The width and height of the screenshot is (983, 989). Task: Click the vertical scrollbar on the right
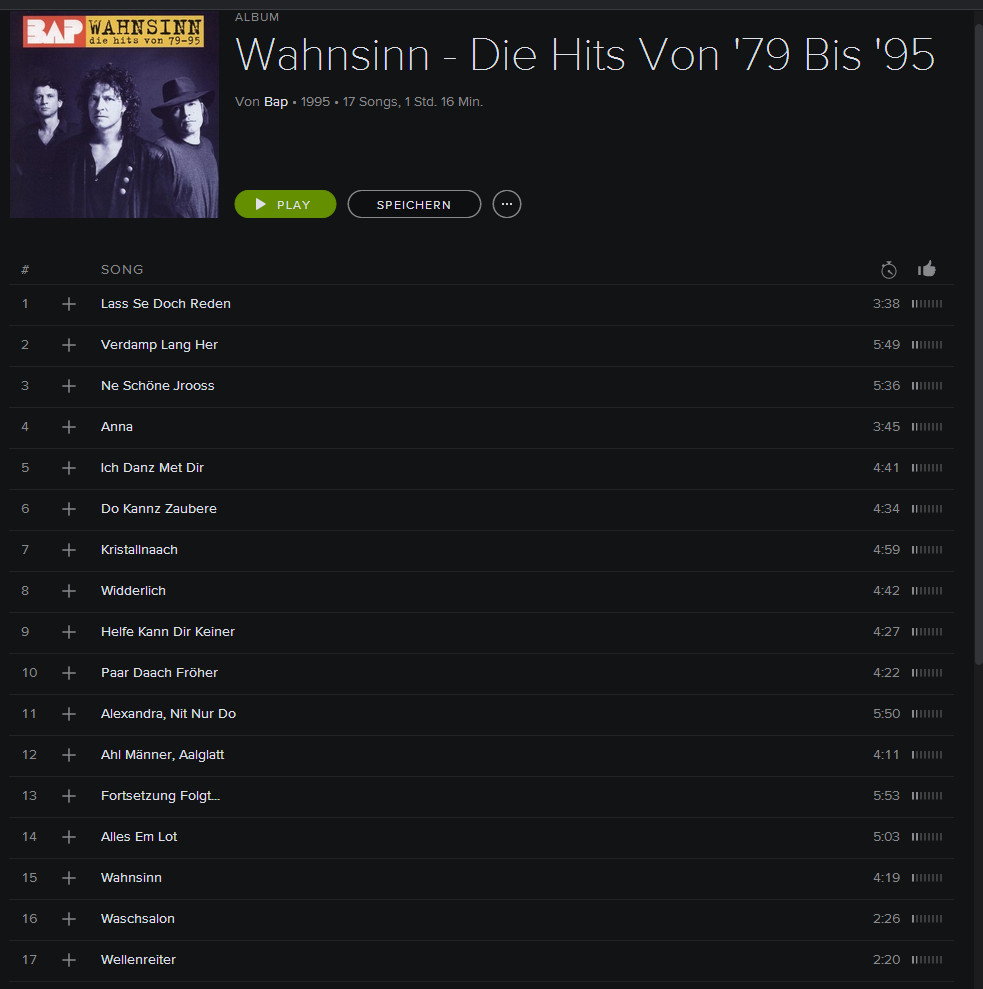978,344
